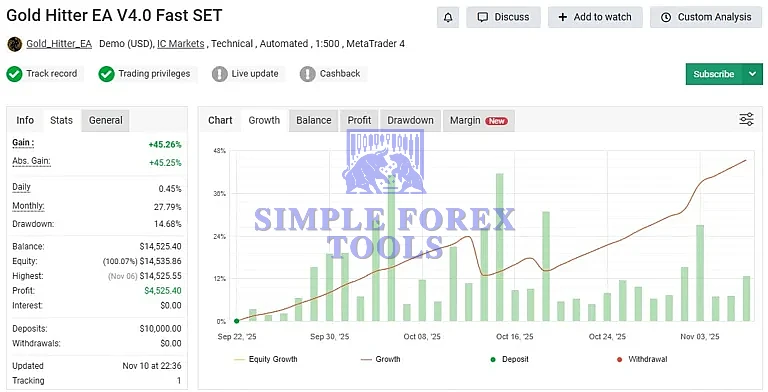Image resolution: width=768 pixels, height=392 pixels.
Task: Click the Live update warning icon
Action: pyautogui.click(x=220, y=74)
